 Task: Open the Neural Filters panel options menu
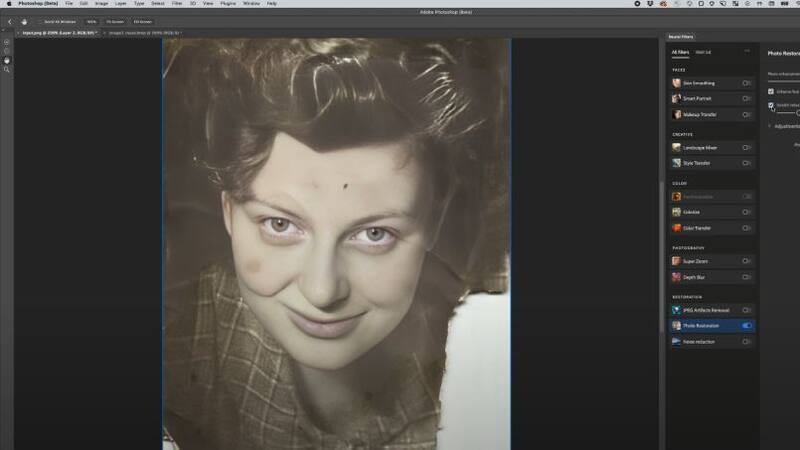[x=746, y=51]
